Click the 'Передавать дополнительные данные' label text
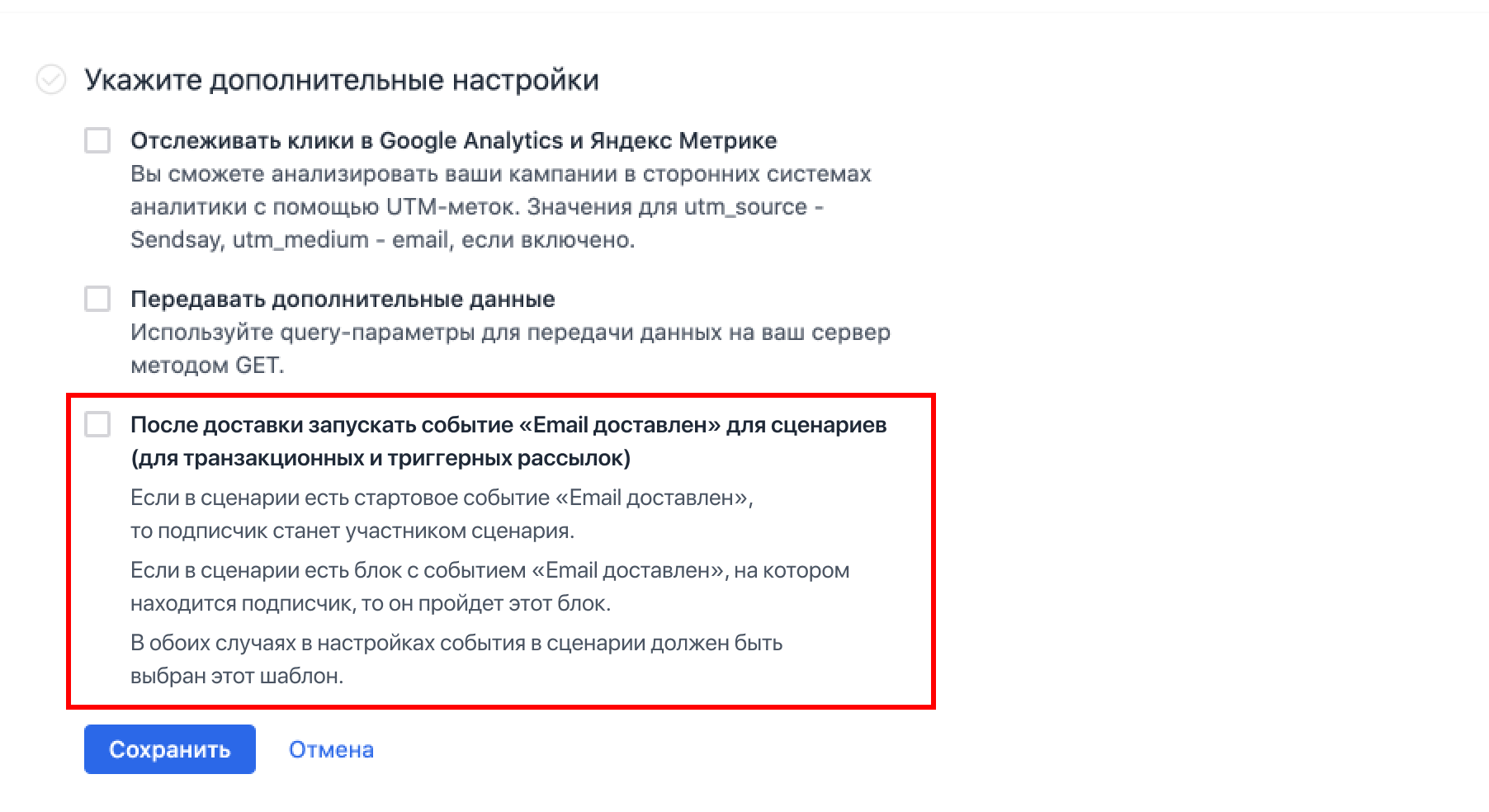1489x812 pixels. coord(343,299)
